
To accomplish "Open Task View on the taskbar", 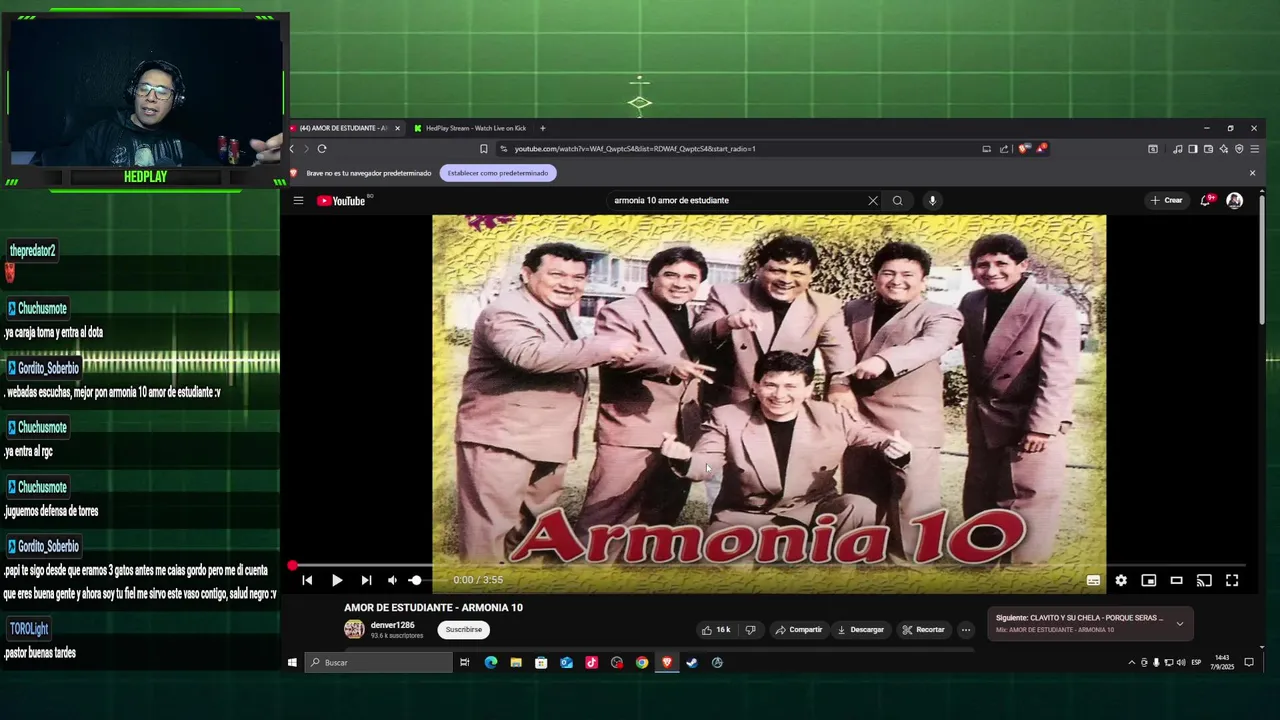I will click(465, 662).
